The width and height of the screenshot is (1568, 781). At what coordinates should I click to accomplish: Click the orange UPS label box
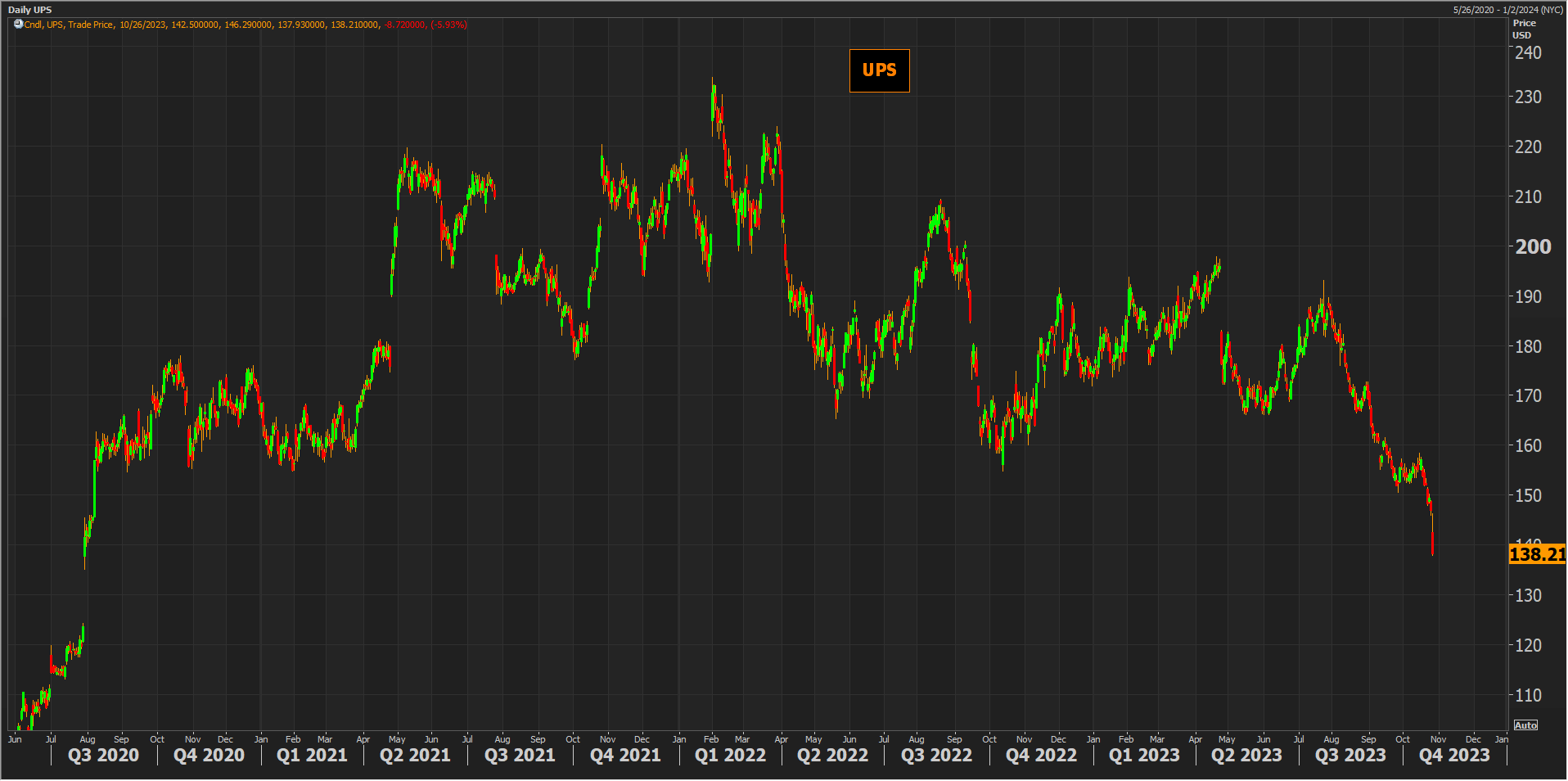coord(879,70)
